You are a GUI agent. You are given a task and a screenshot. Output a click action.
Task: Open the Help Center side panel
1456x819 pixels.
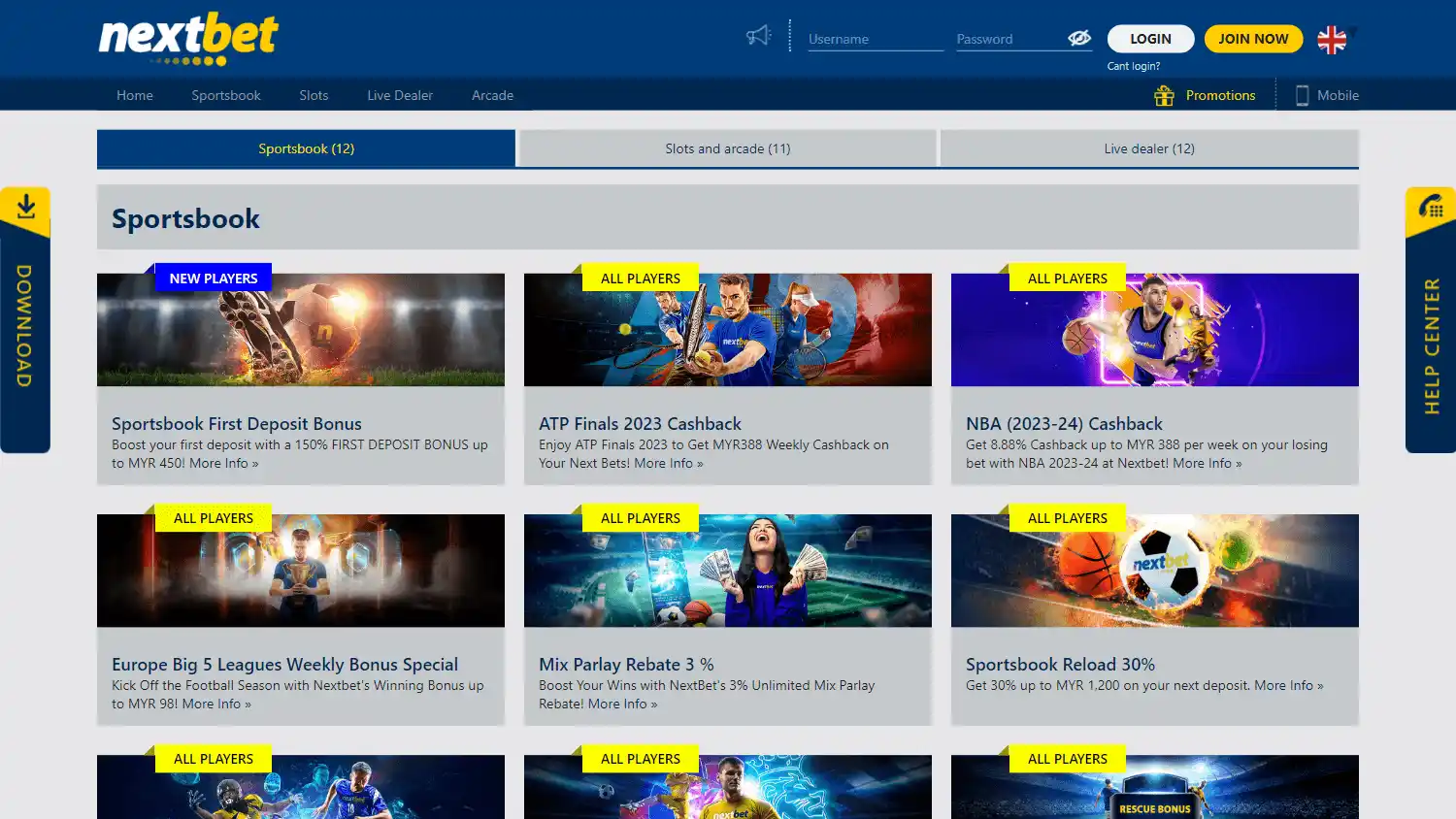1431,320
